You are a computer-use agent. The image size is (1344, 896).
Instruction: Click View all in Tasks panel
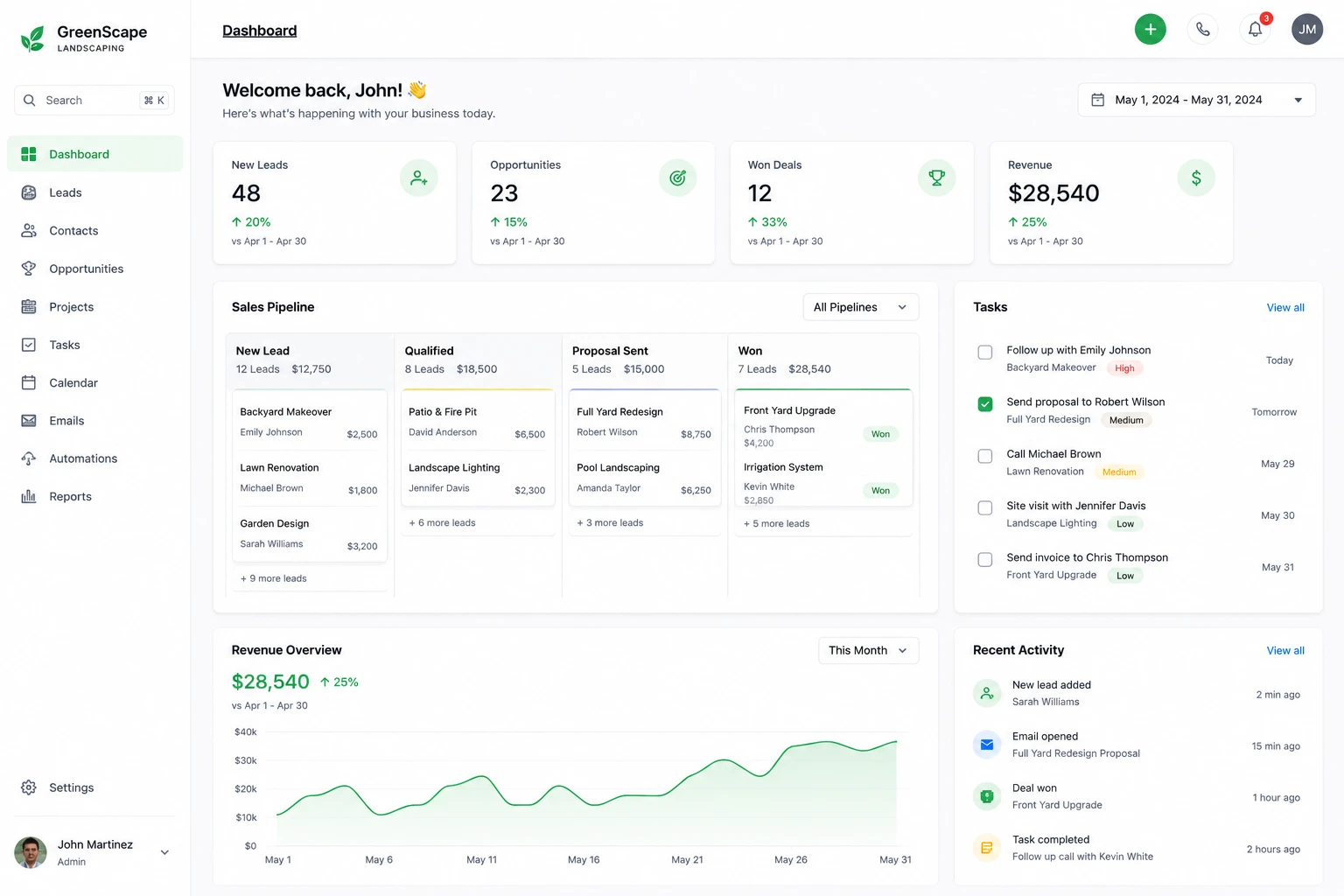[x=1285, y=307]
